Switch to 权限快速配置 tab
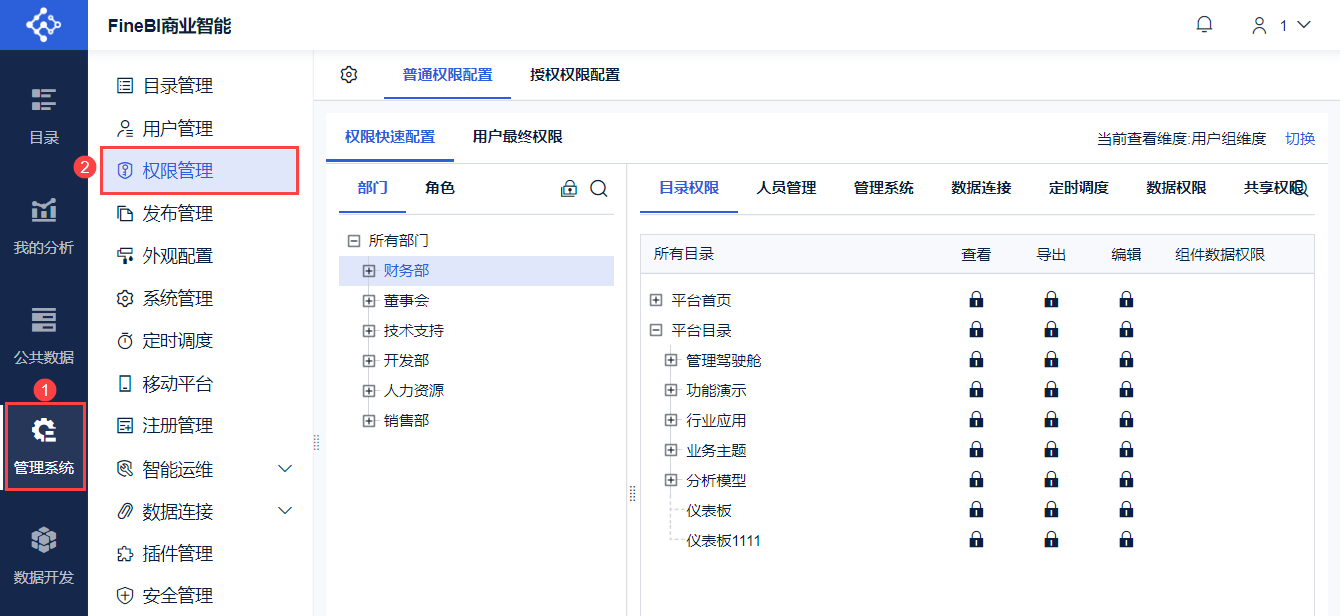1340x616 pixels. click(x=390, y=137)
